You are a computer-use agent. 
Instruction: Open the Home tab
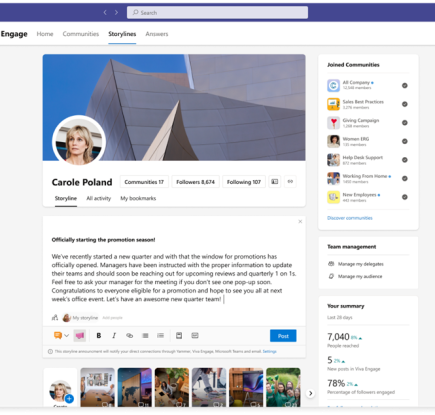[x=45, y=34]
